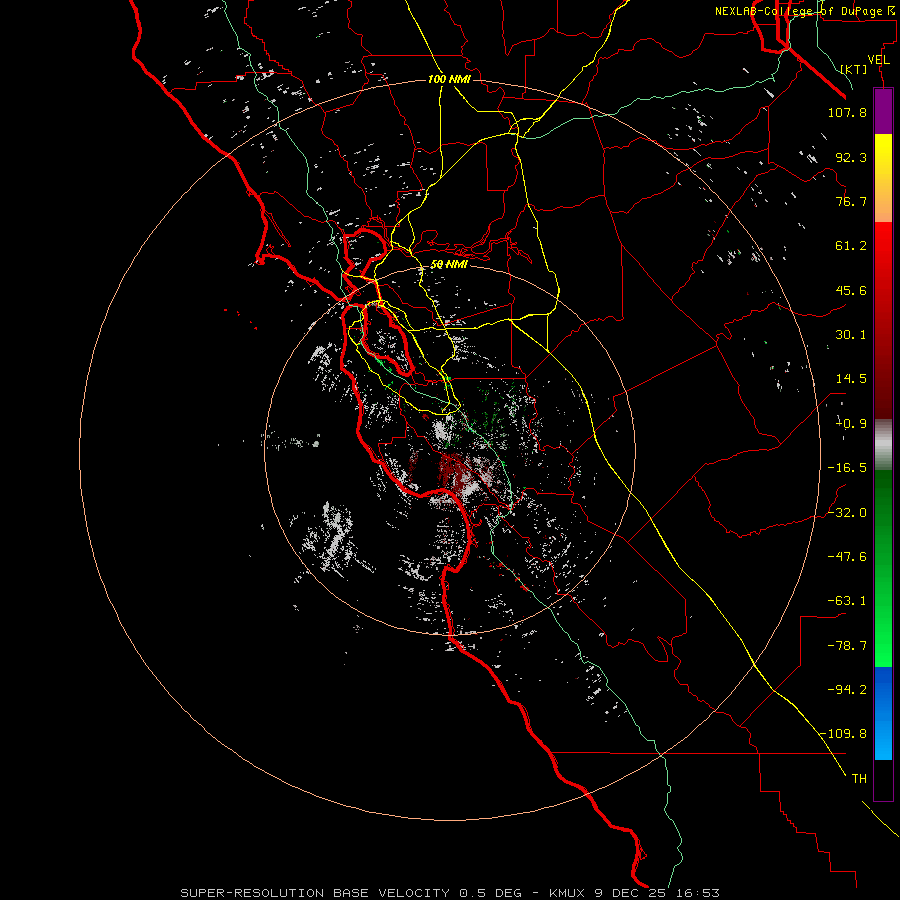Click the purple segment of the velocity color bar

click(x=883, y=112)
